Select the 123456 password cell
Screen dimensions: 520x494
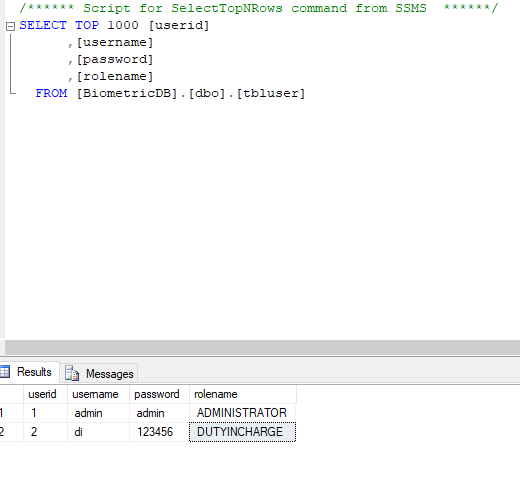[160, 432]
